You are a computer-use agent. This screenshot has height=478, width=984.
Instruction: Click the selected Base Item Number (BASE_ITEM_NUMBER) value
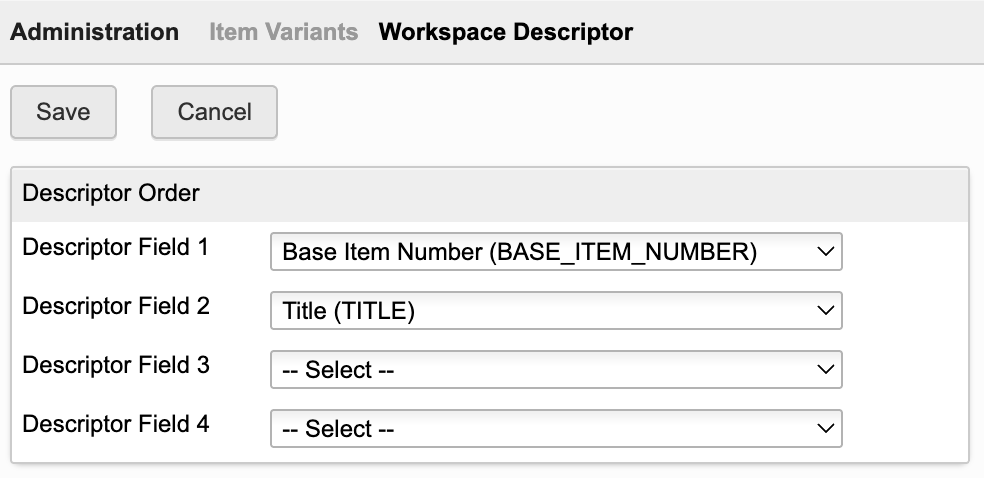(520, 252)
